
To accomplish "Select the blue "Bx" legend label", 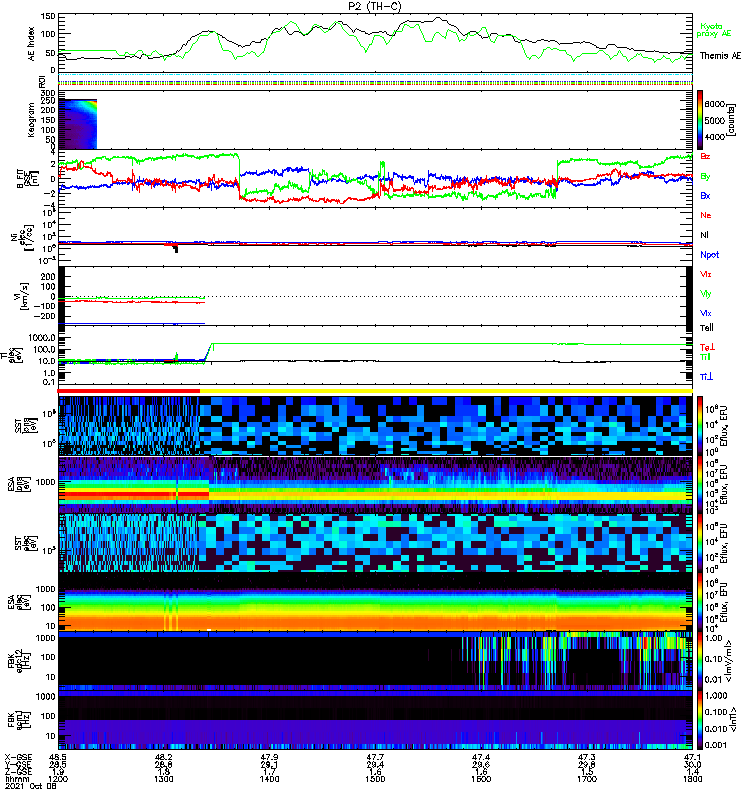I will coord(705,195).
